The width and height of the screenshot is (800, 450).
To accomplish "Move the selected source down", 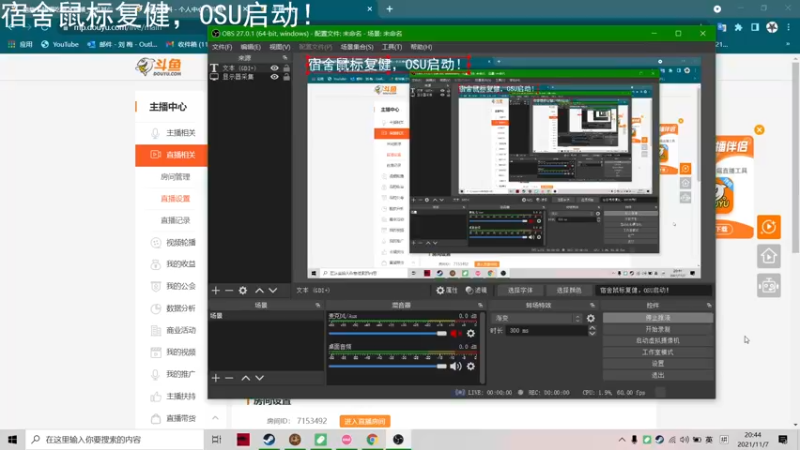I will (273, 290).
